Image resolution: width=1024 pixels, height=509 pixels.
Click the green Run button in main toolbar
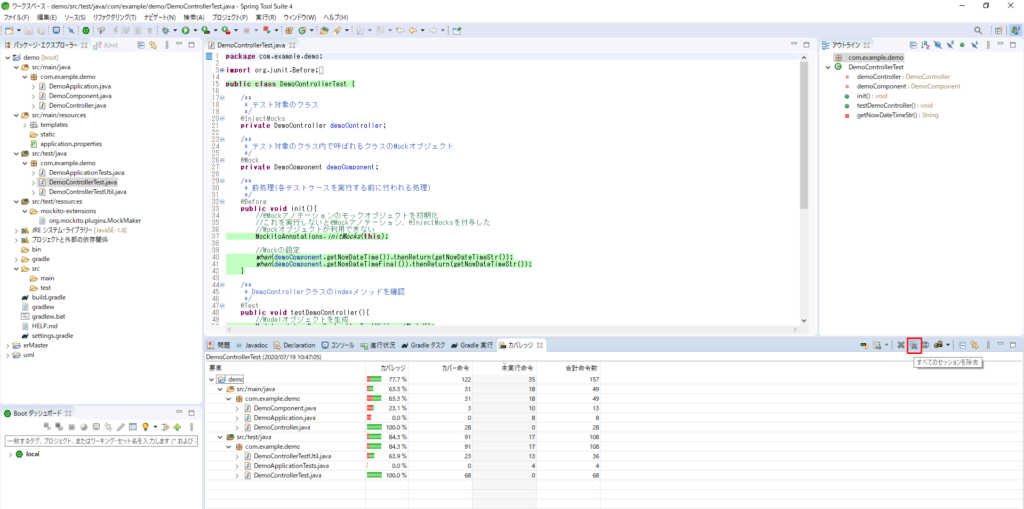187,31
